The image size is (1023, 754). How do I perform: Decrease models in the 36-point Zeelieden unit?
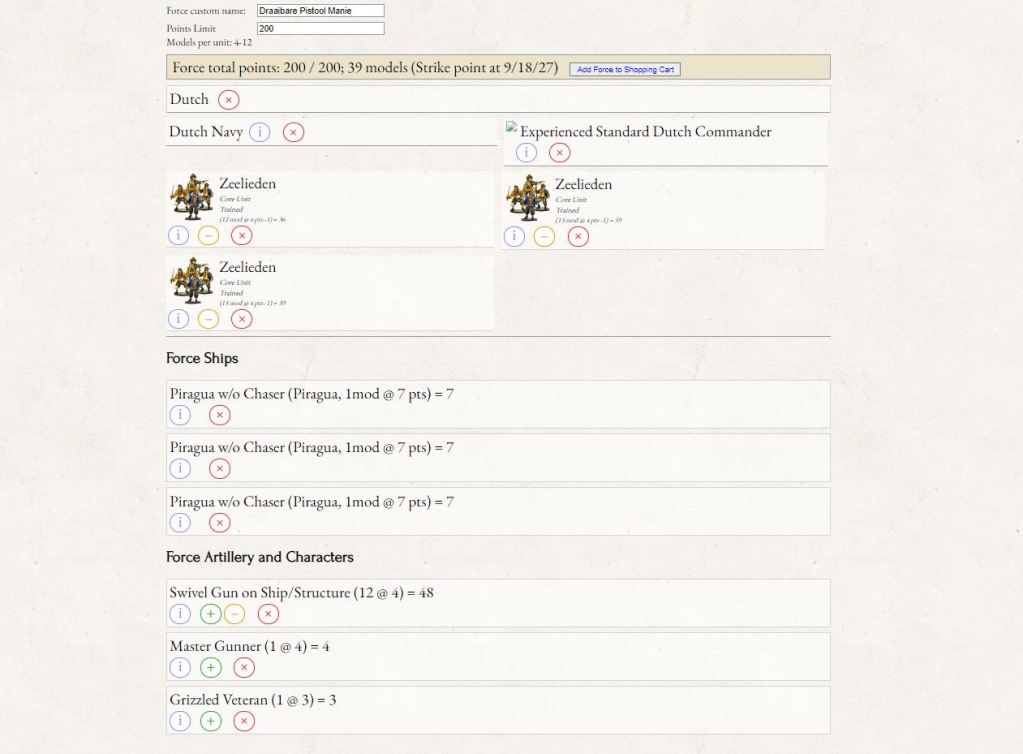208,236
